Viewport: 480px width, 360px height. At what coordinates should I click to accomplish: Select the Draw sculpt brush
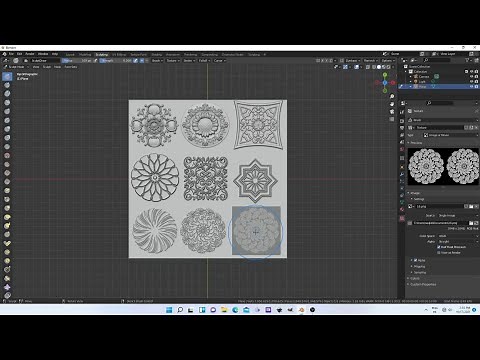click(x=7, y=76)
